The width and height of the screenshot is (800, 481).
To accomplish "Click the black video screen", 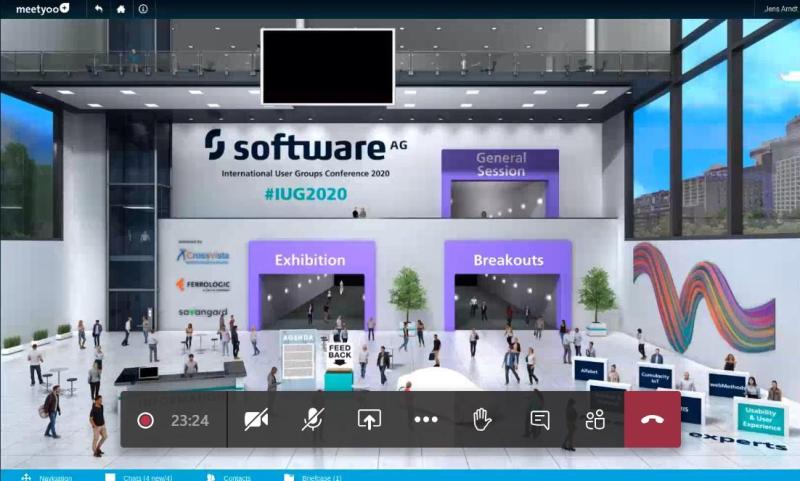I will (x=328, y=66).
